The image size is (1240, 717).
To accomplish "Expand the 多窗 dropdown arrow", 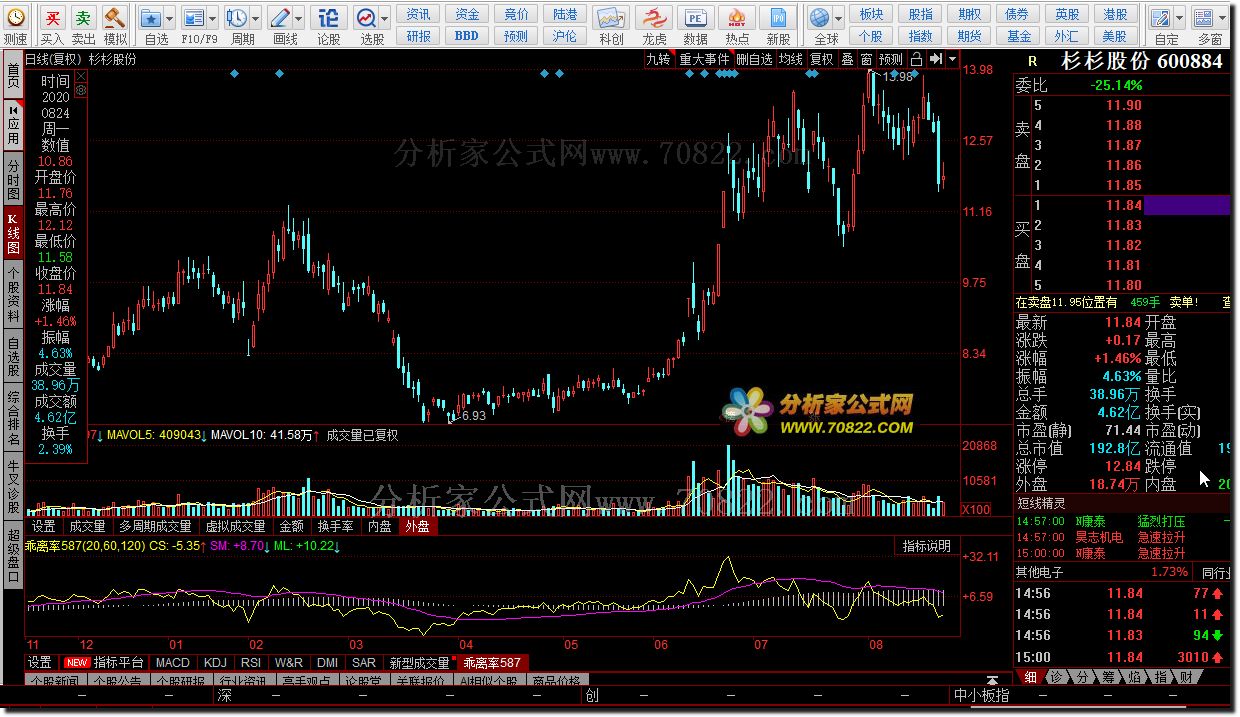I will point(1223,18).
